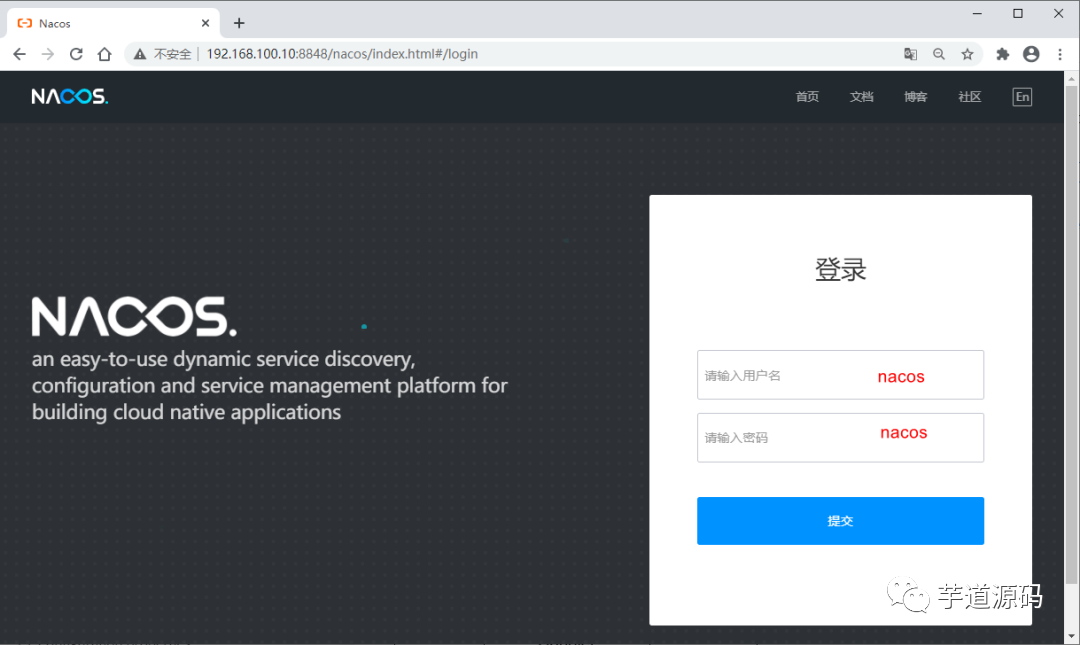Maximize the browser window
Image resolution: width=1080 pixels, height=645 pixels.
pyautogui.click(x=1018, y=14)
